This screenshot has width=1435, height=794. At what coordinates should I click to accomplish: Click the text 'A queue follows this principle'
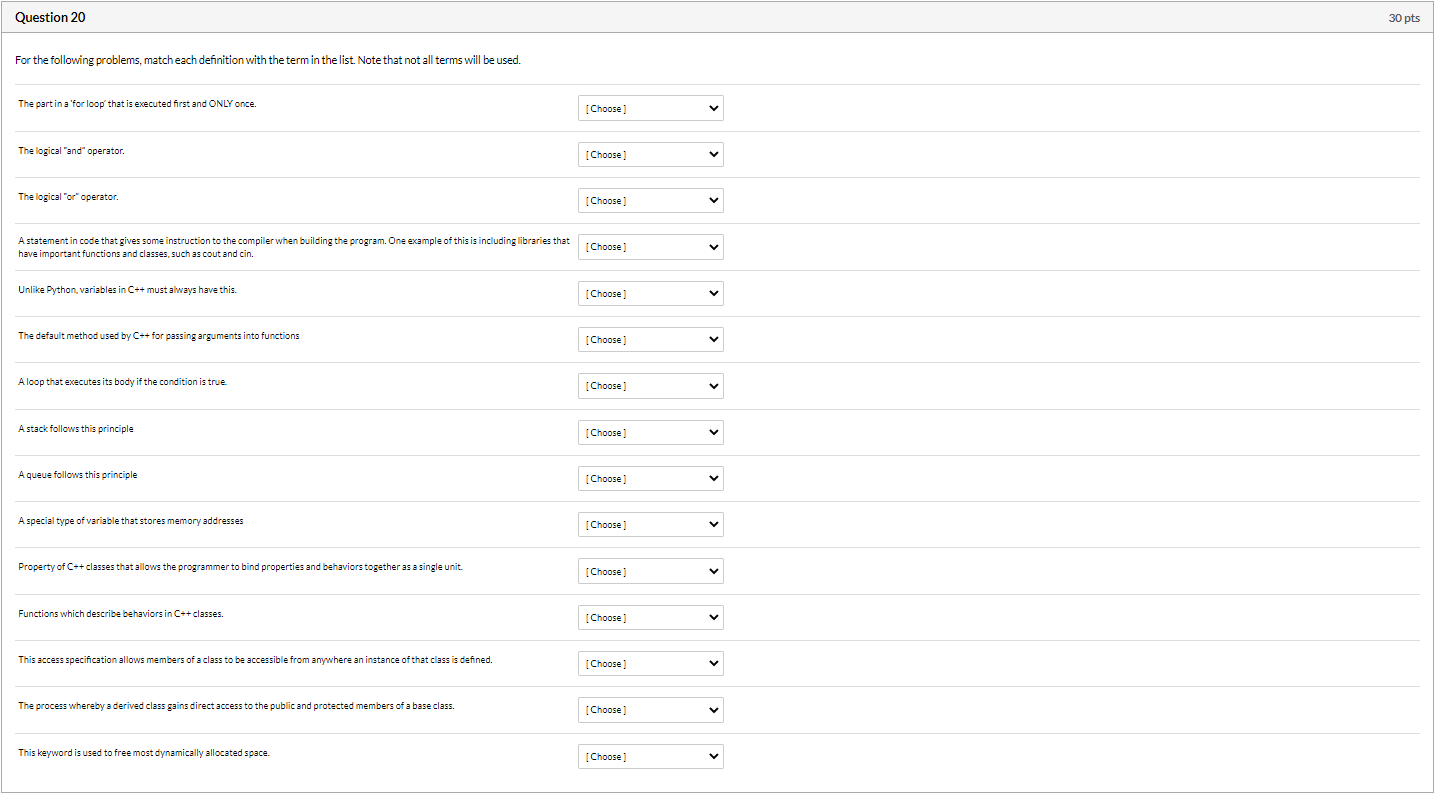[x=78, y=475]
